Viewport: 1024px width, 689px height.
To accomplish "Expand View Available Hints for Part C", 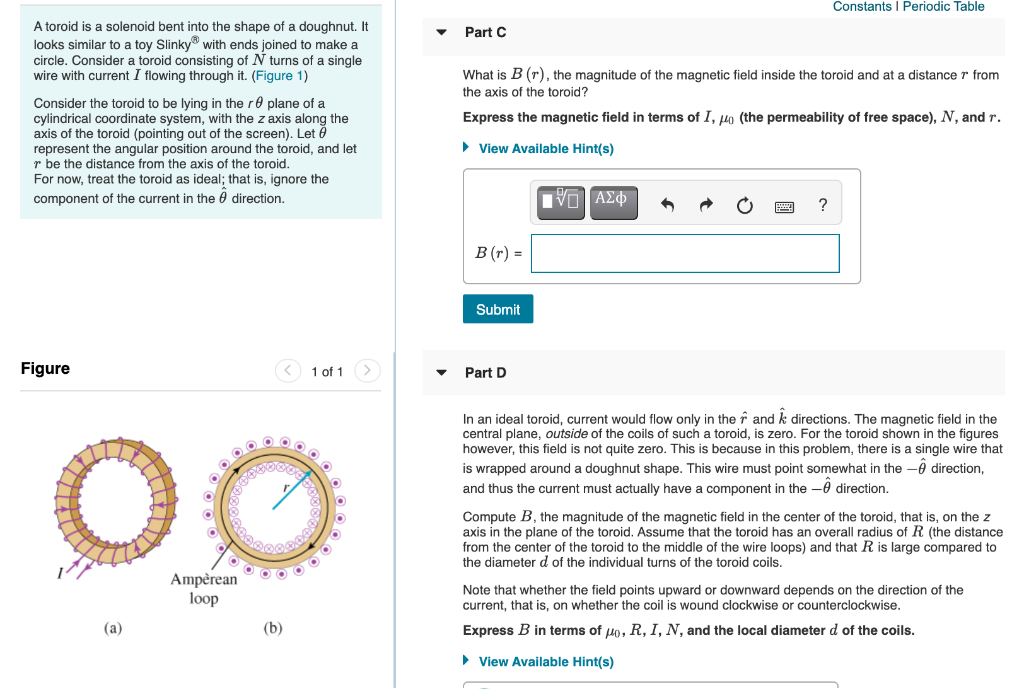I will pos(545,148).
